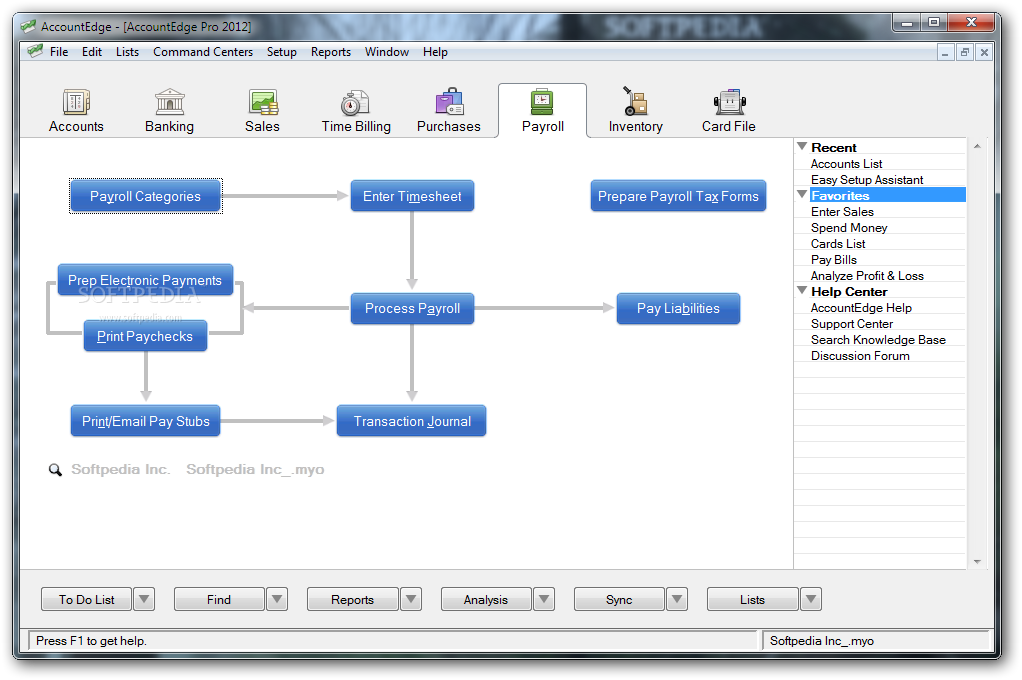The image size is (1022, 680).
Task: Click the Analysis button
Action: point(486,599)
